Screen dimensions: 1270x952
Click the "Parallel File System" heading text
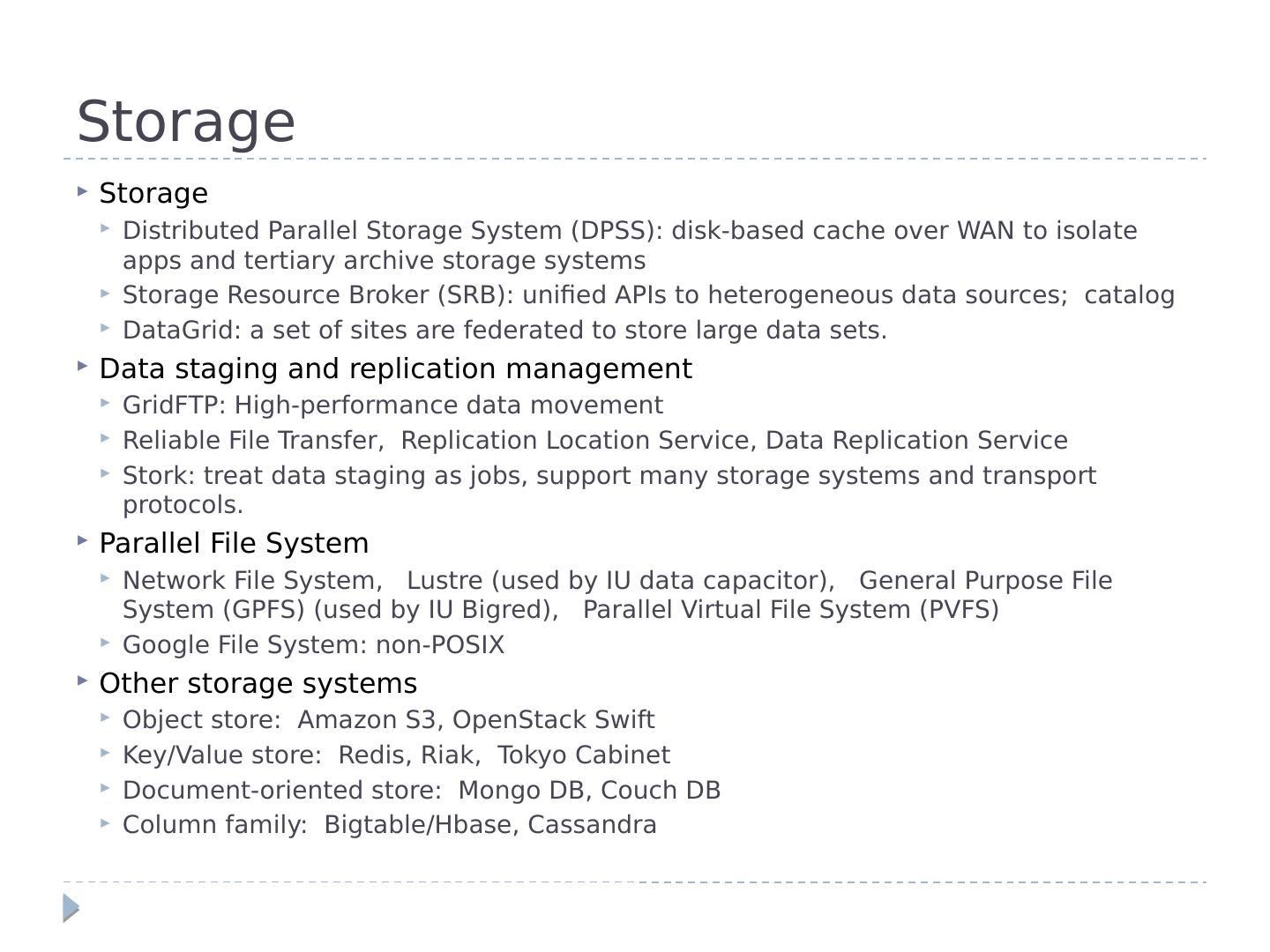[x=234, y=543]
